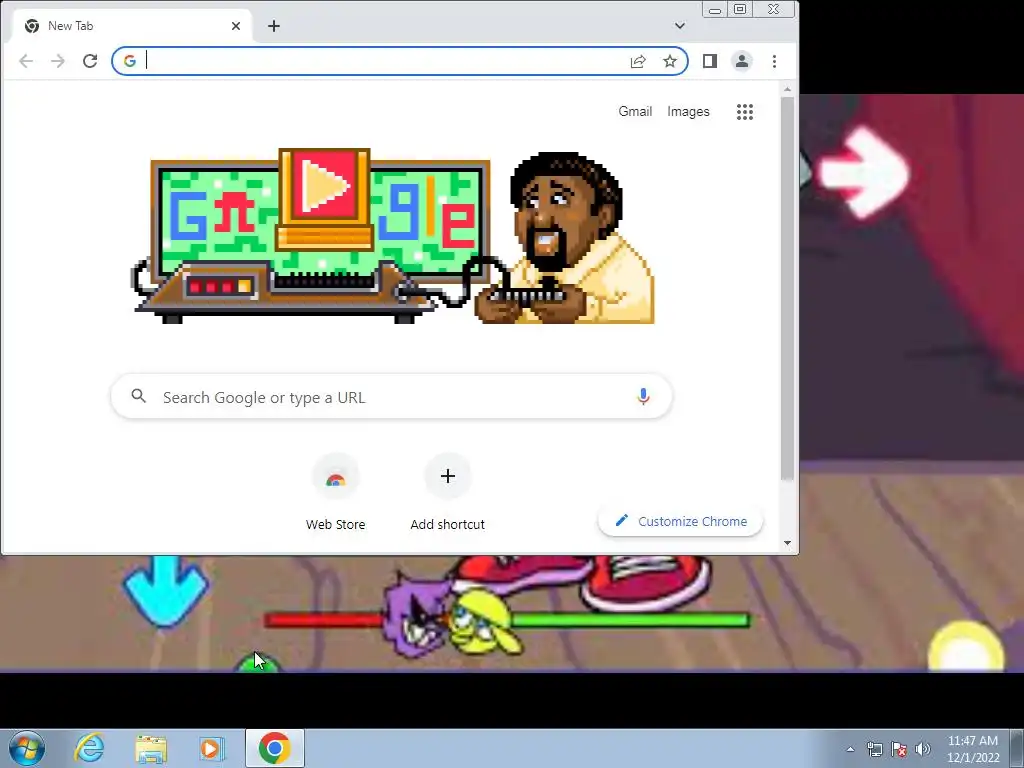This screenshot has height=768, width=1024.
Task: Open the Windows Start menu
Action: click(x=27, y=748)
